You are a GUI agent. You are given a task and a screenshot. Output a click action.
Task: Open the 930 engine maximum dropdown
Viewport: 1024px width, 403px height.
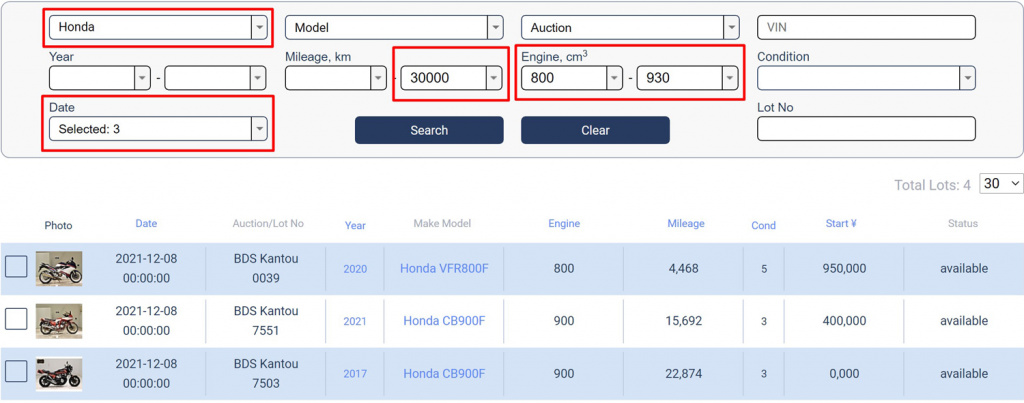coord(688,78)
